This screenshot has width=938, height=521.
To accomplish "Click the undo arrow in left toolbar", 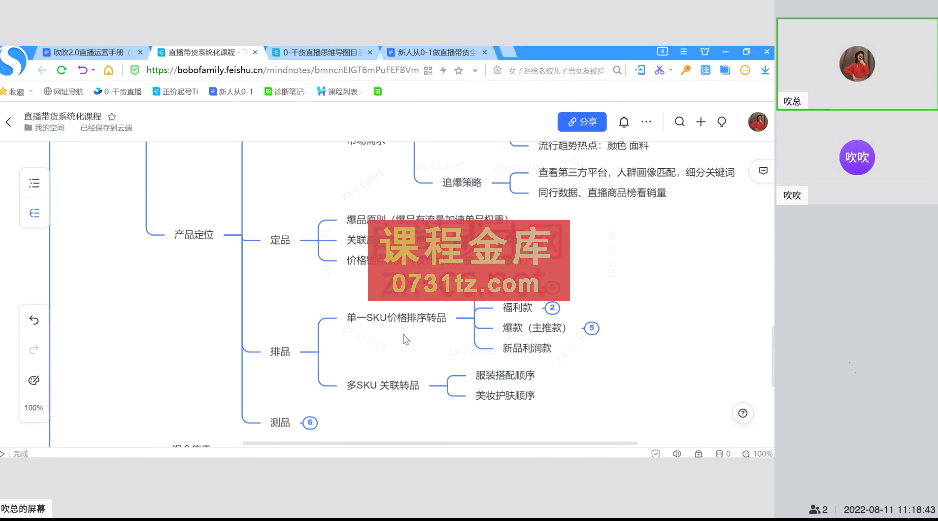I will pyautogui.click(x=34, y=321).
